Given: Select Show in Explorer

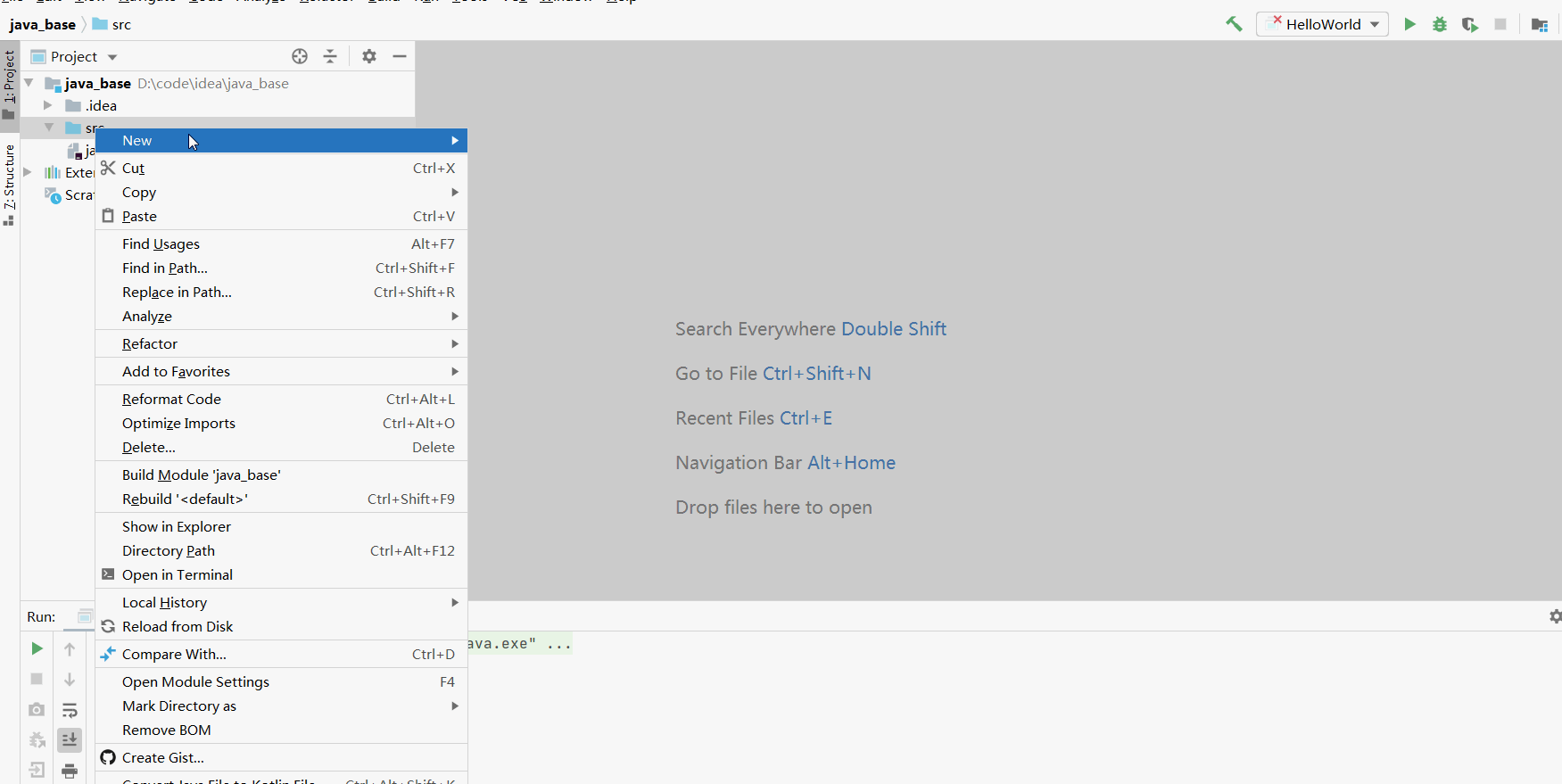Looking at the screenshot, I should (x=281, y=527).
